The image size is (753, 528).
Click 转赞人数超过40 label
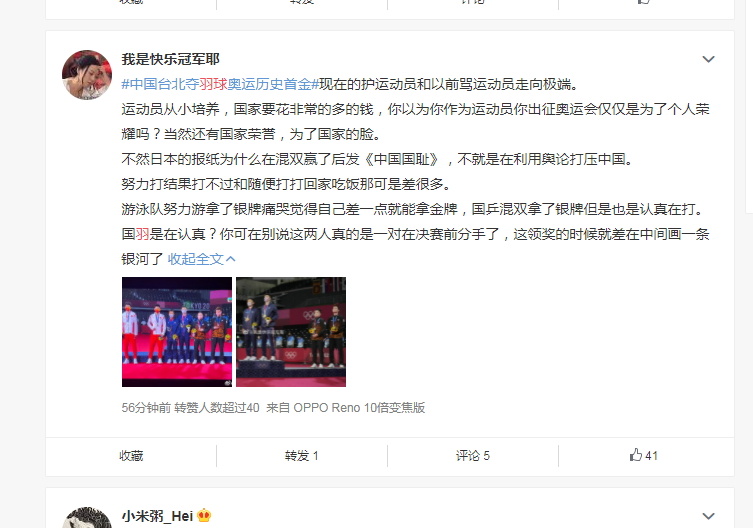pyautogui.click(x=217, y=408)
